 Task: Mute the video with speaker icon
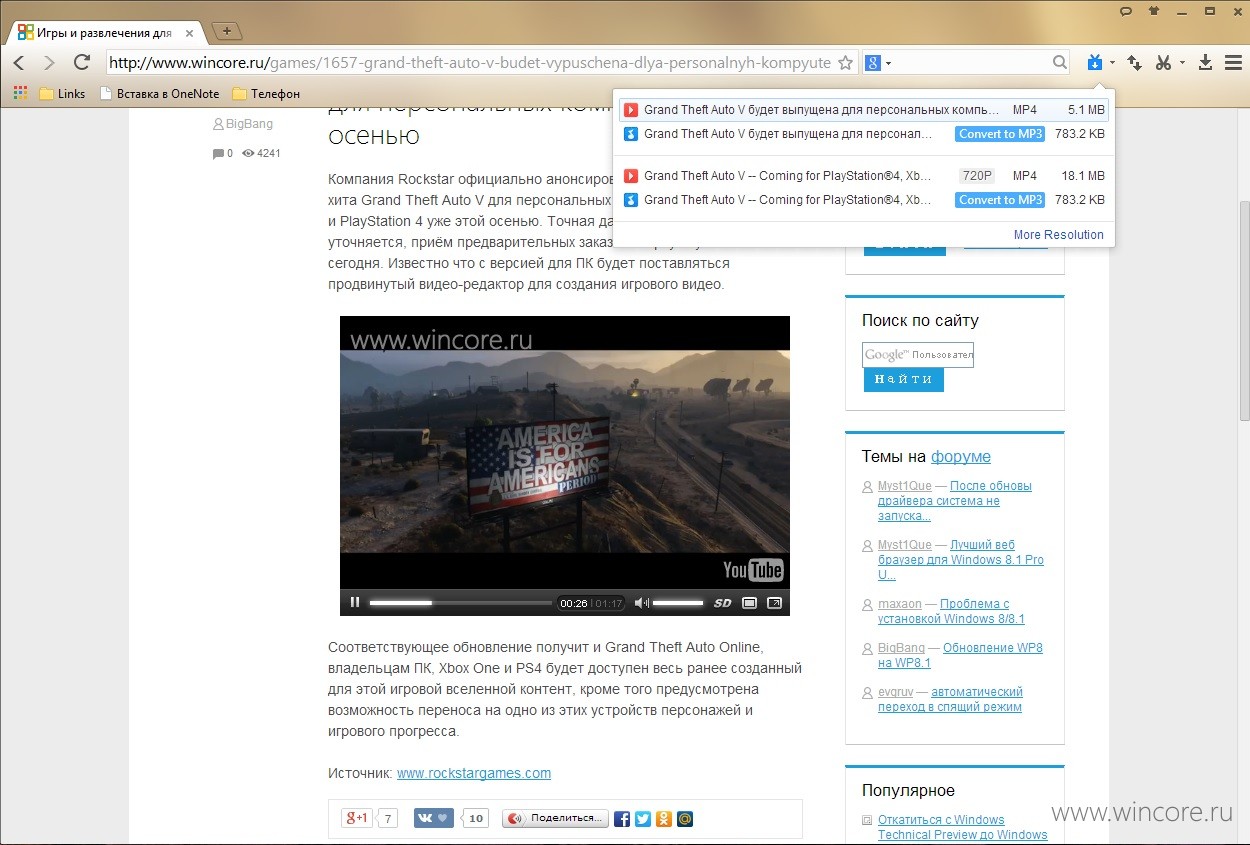click(641, 603)
